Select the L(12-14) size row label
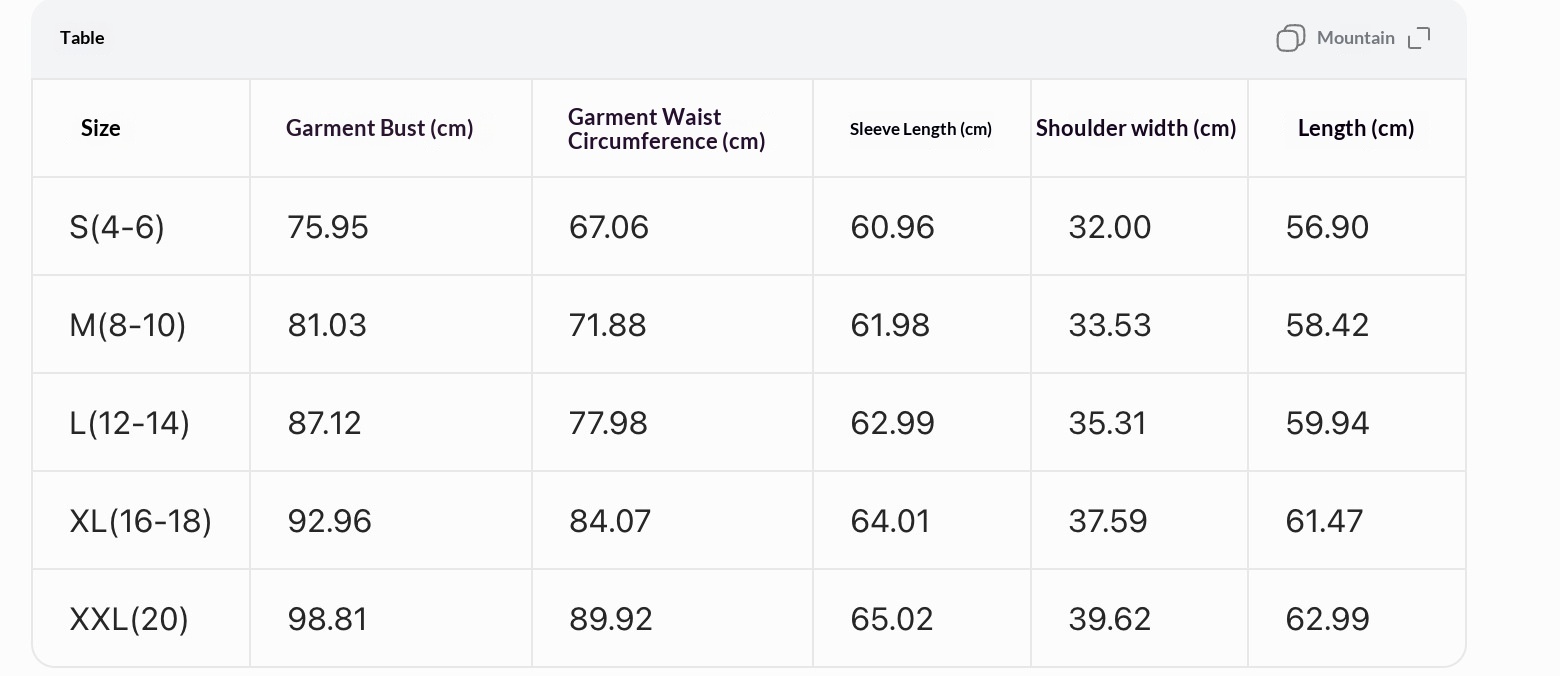This screenshot has width=1560, height=676. (x=129, y=423)
